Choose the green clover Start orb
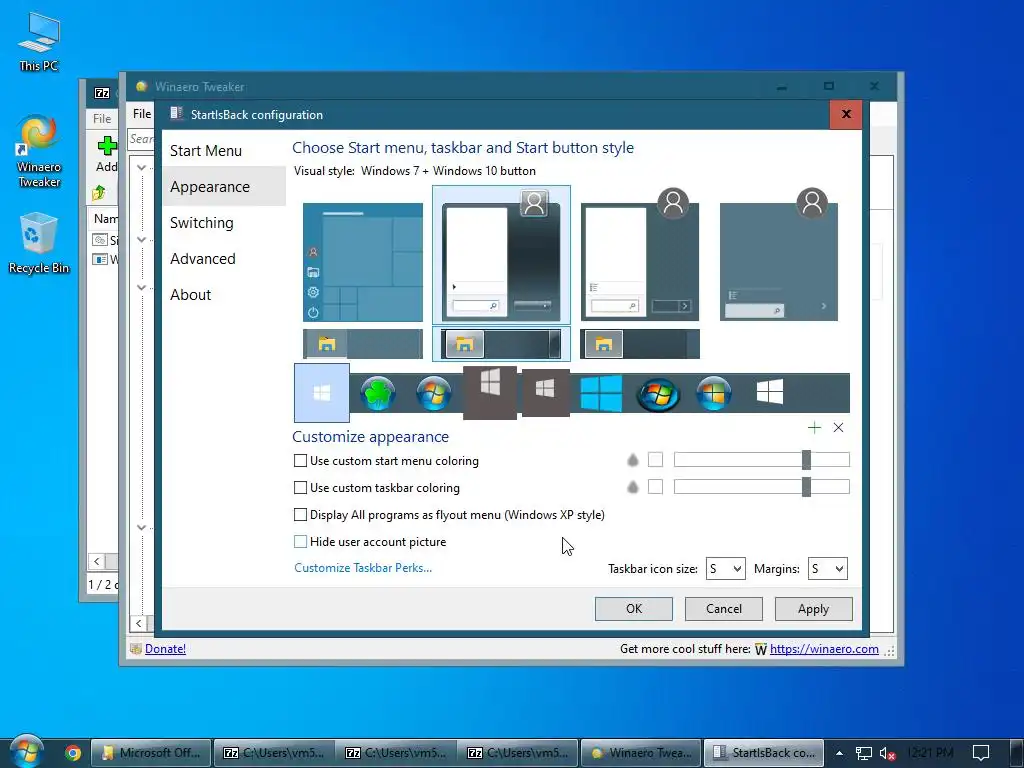1024x768 pixels. tap(378, 394)
